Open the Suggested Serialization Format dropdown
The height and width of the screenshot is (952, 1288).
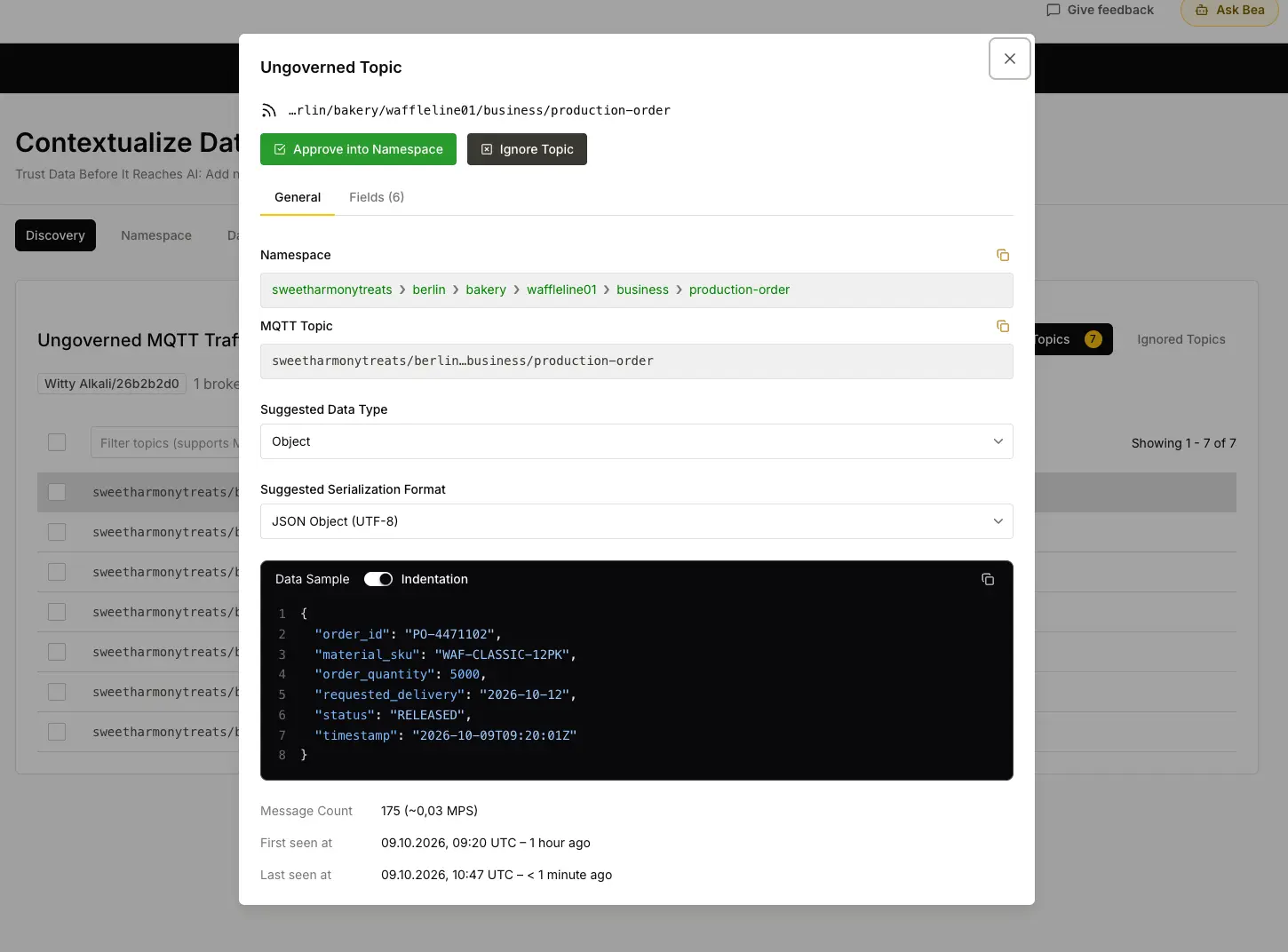click(637, 521)
